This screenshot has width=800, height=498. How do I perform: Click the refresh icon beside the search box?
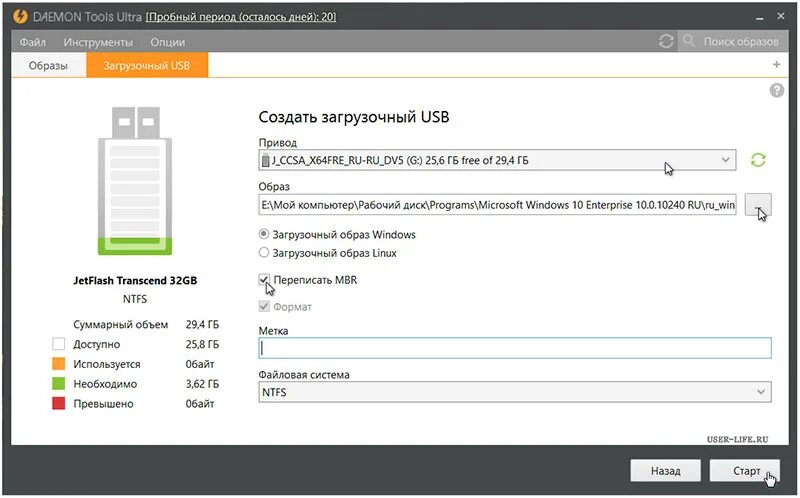click(x=666, y=41)
